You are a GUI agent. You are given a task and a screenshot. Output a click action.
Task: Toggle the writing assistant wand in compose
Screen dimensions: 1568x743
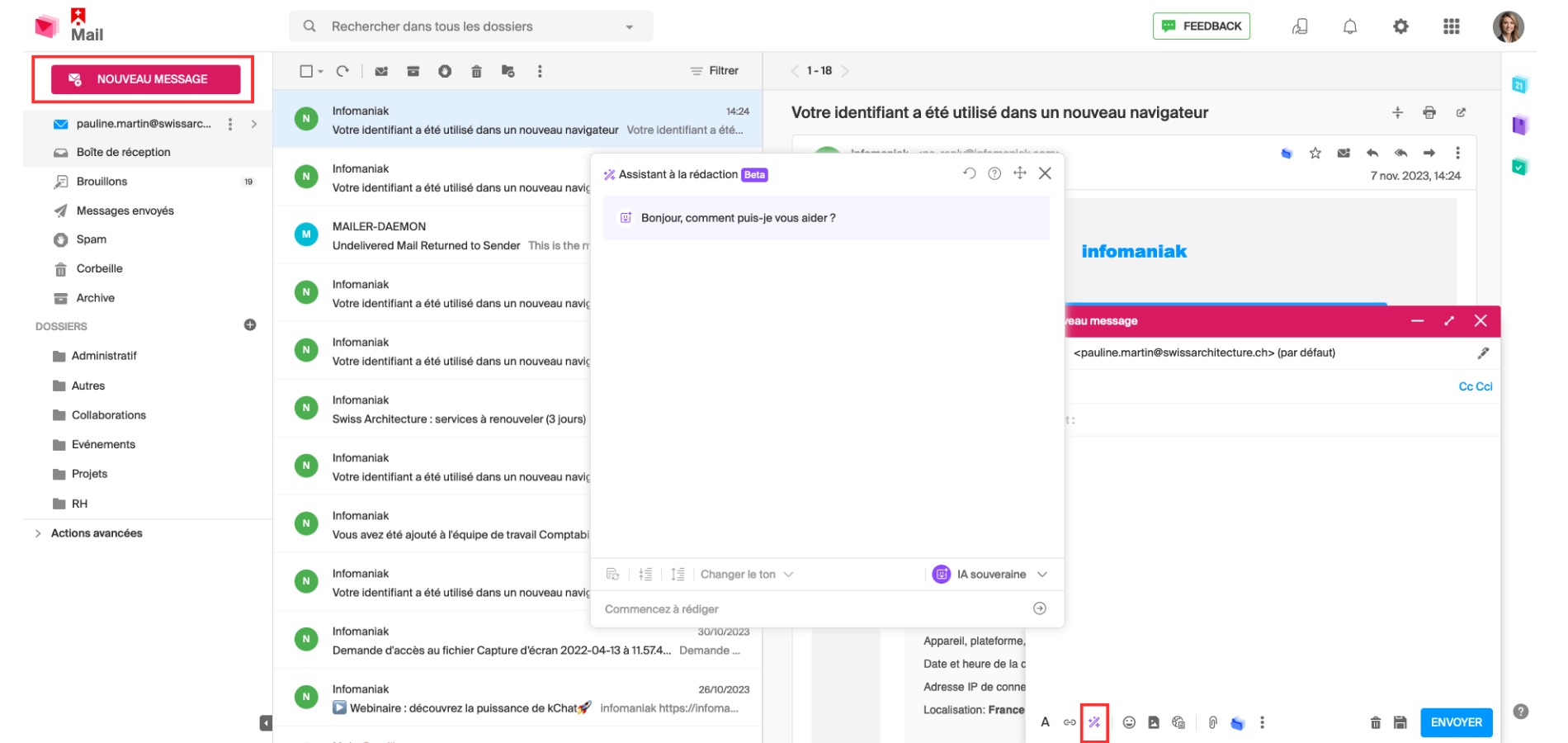1094,722
